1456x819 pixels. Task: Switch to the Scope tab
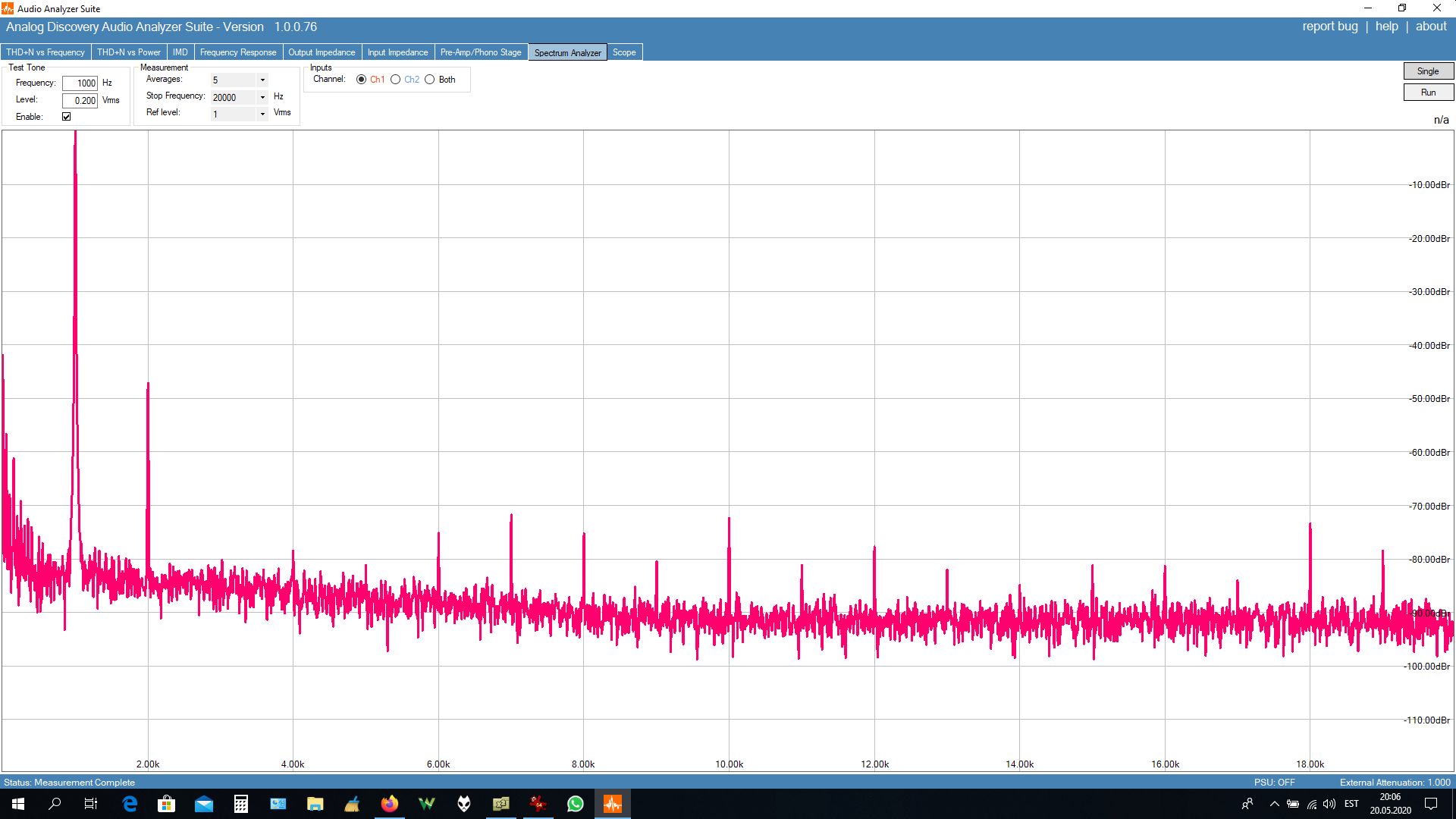pyautogui.click(x=624, y=52)
